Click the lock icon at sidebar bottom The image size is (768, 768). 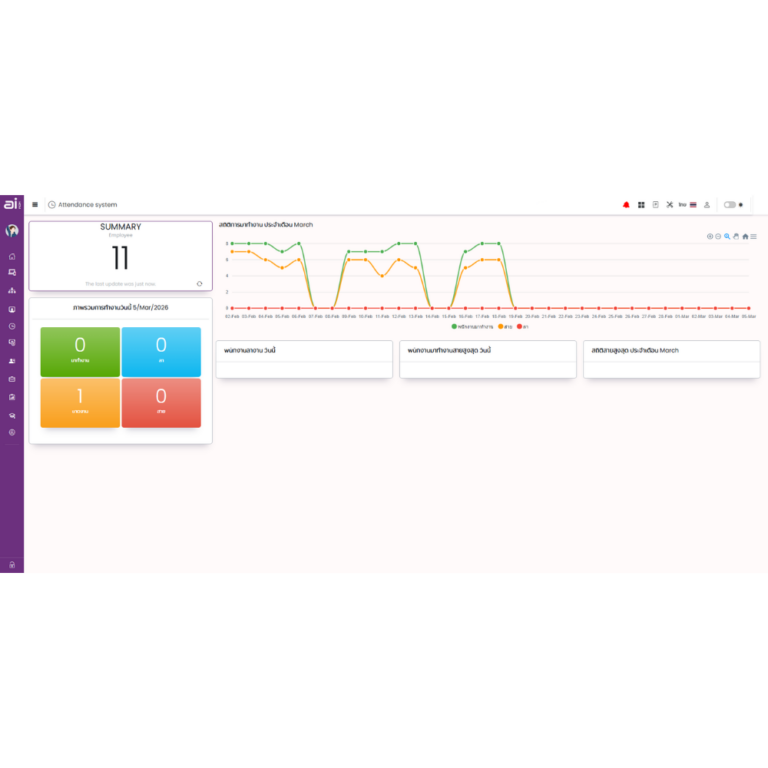tap(12, 564)
